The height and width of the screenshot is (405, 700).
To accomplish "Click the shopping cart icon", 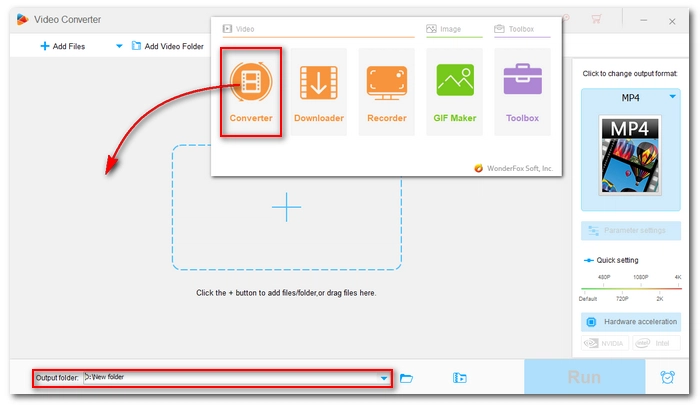I will point(596,19).
